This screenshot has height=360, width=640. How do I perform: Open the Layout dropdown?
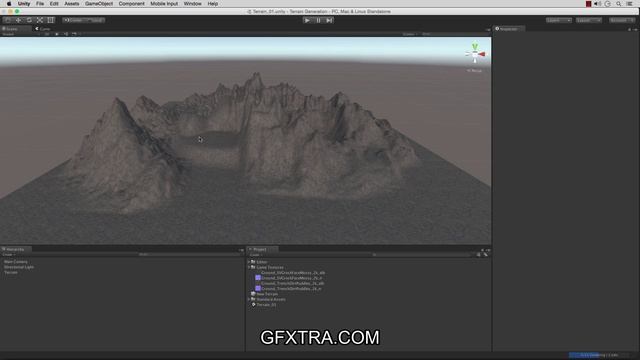589,20
